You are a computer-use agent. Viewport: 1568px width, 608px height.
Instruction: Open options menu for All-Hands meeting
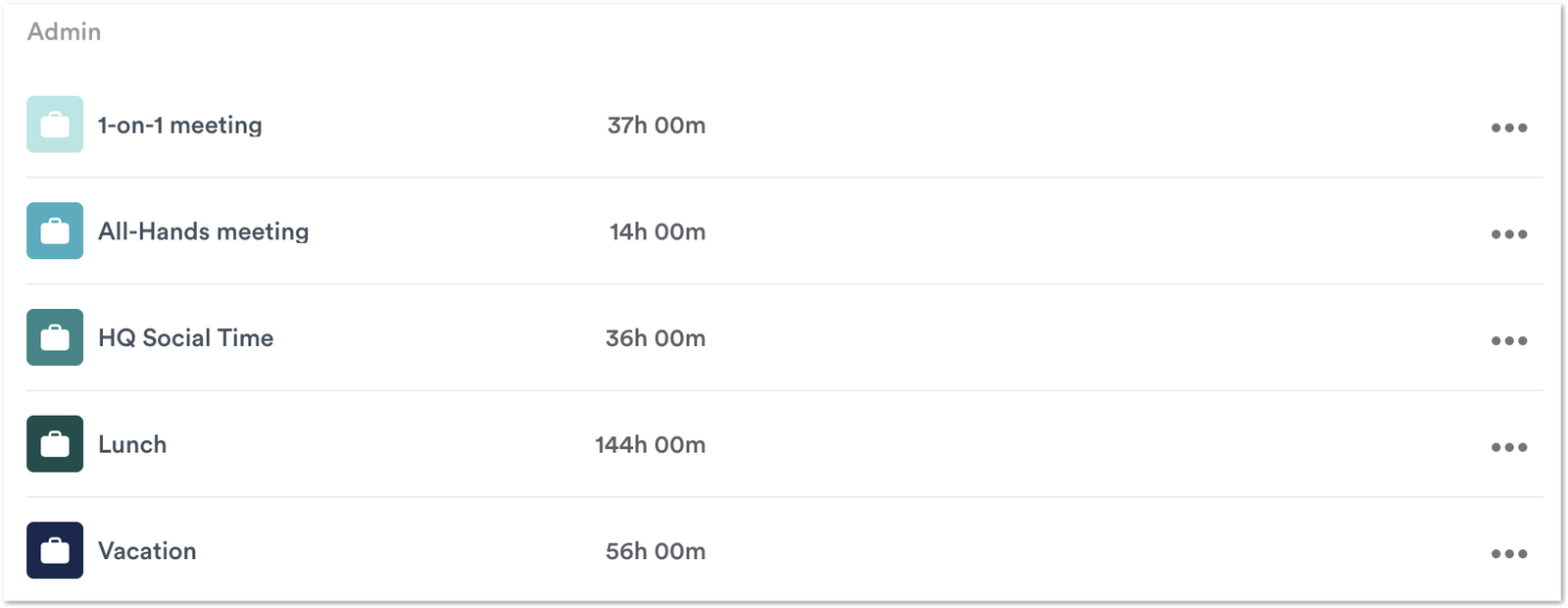[1510, 233]
